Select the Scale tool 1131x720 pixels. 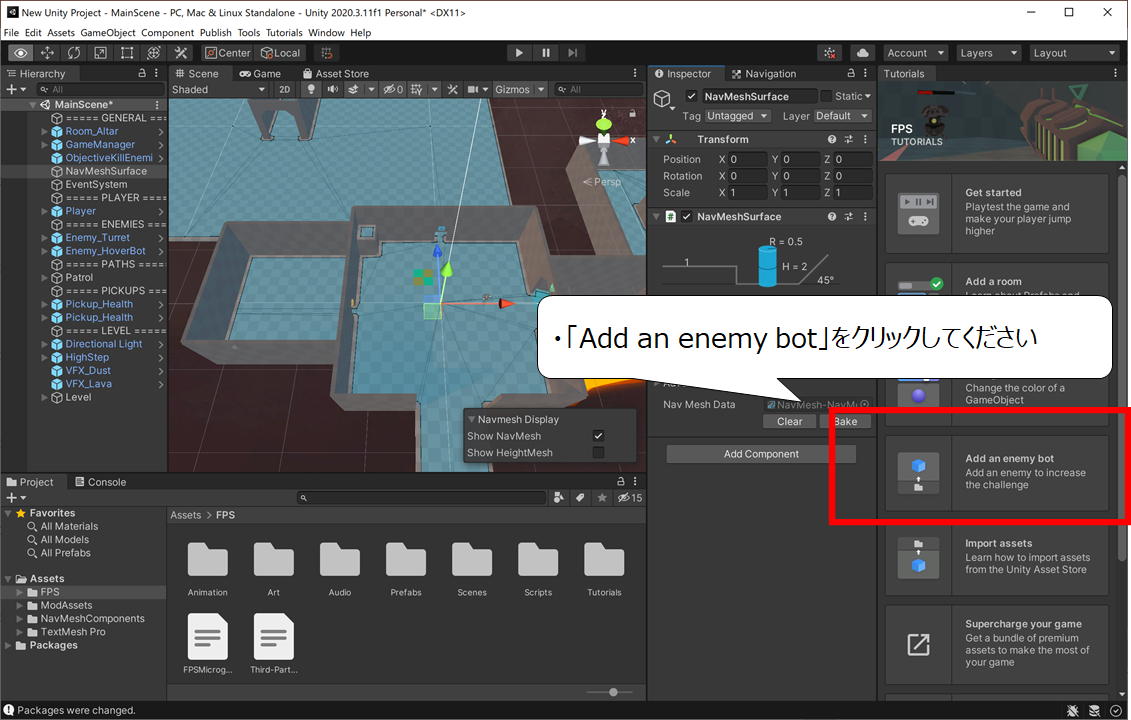coord(100,53)
